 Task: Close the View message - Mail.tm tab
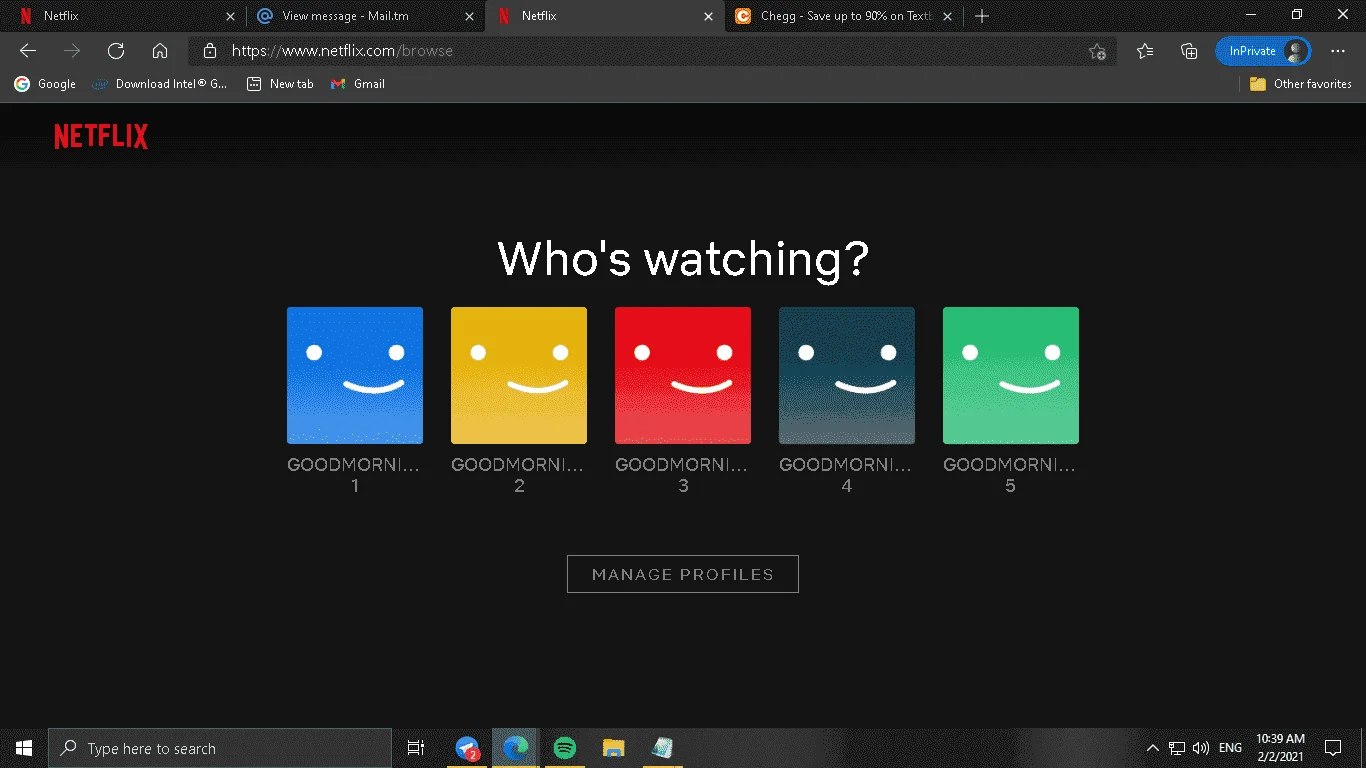(470, 16)
